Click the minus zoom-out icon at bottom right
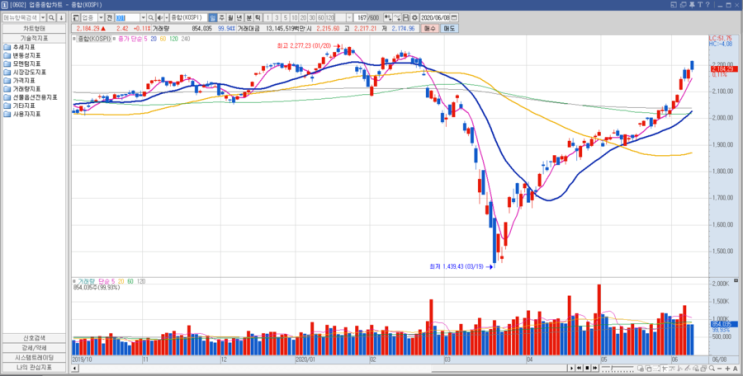 [719, 368]
